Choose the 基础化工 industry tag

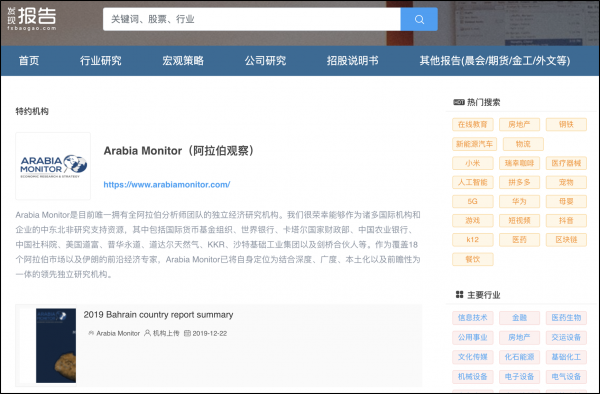[566, 357]
